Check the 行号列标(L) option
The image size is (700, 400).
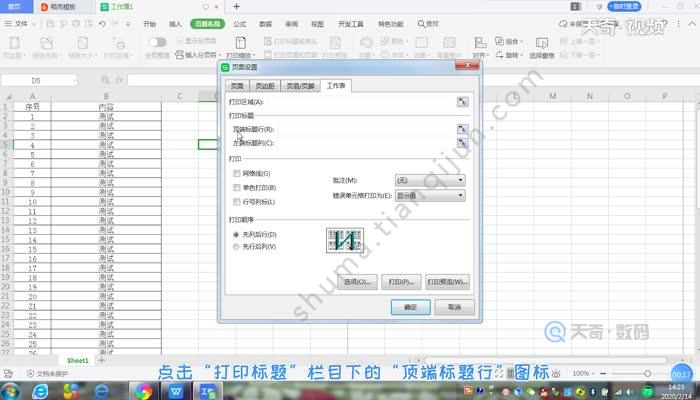[x=237, y=202]
